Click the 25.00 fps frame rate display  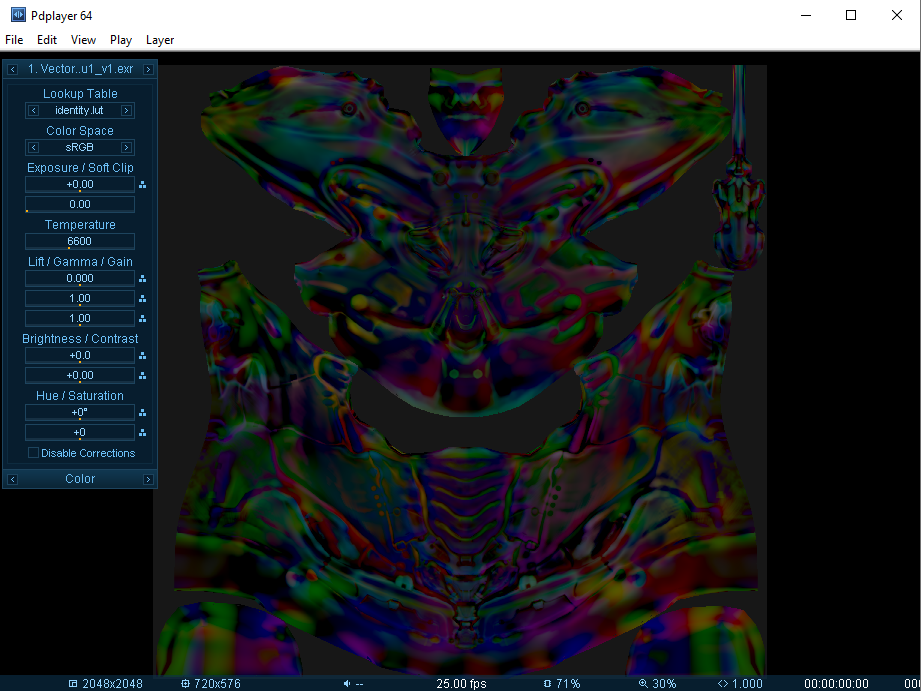click(x=459, y=684)
